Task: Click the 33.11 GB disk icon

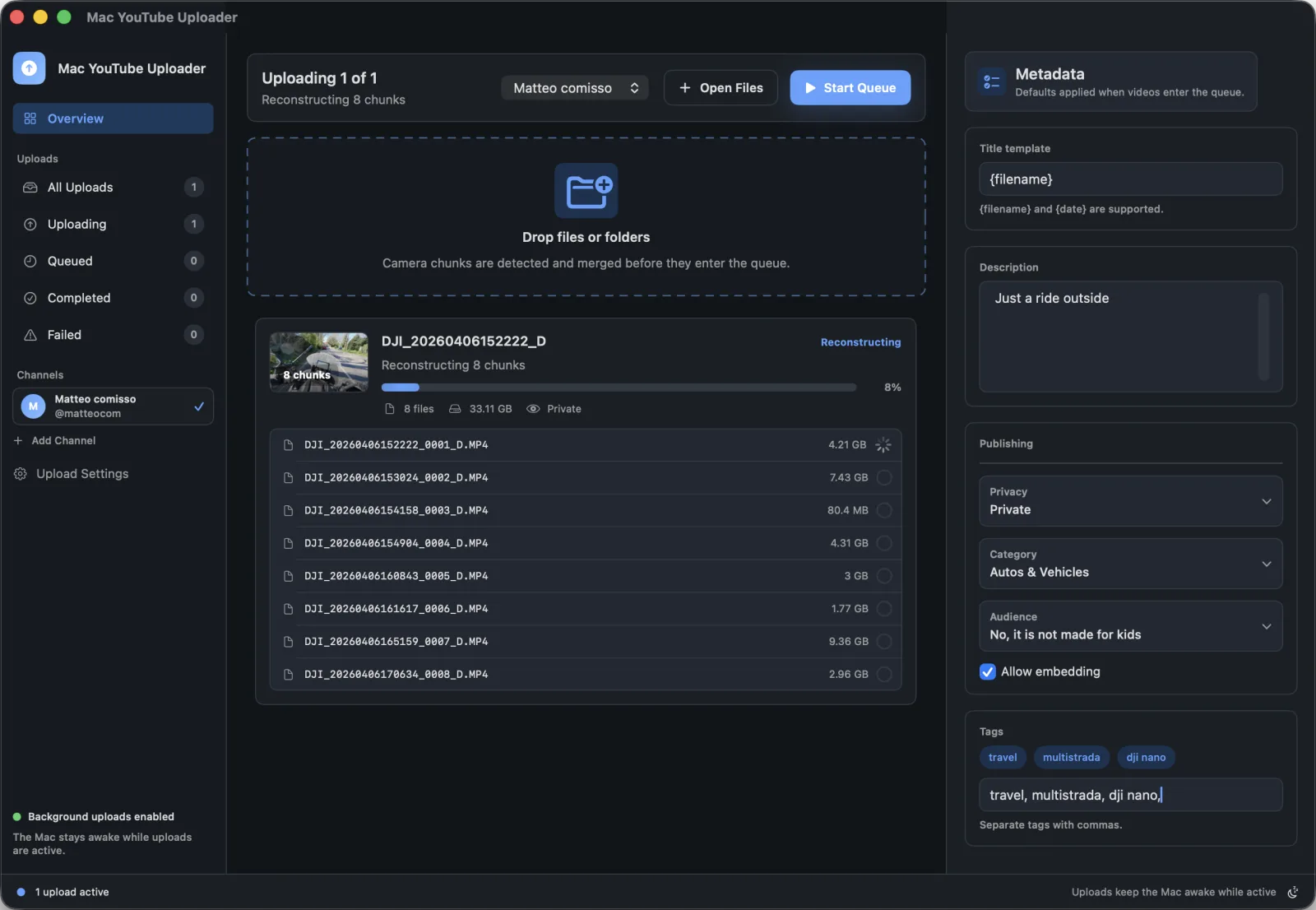Action: coord(455,409)
